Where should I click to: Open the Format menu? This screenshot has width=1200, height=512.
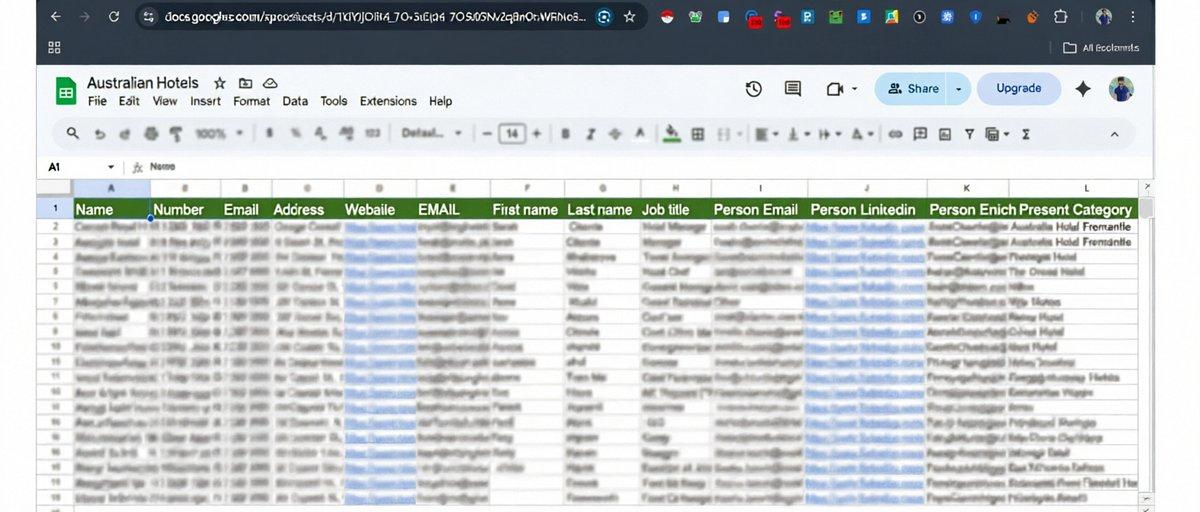point(252,101)
